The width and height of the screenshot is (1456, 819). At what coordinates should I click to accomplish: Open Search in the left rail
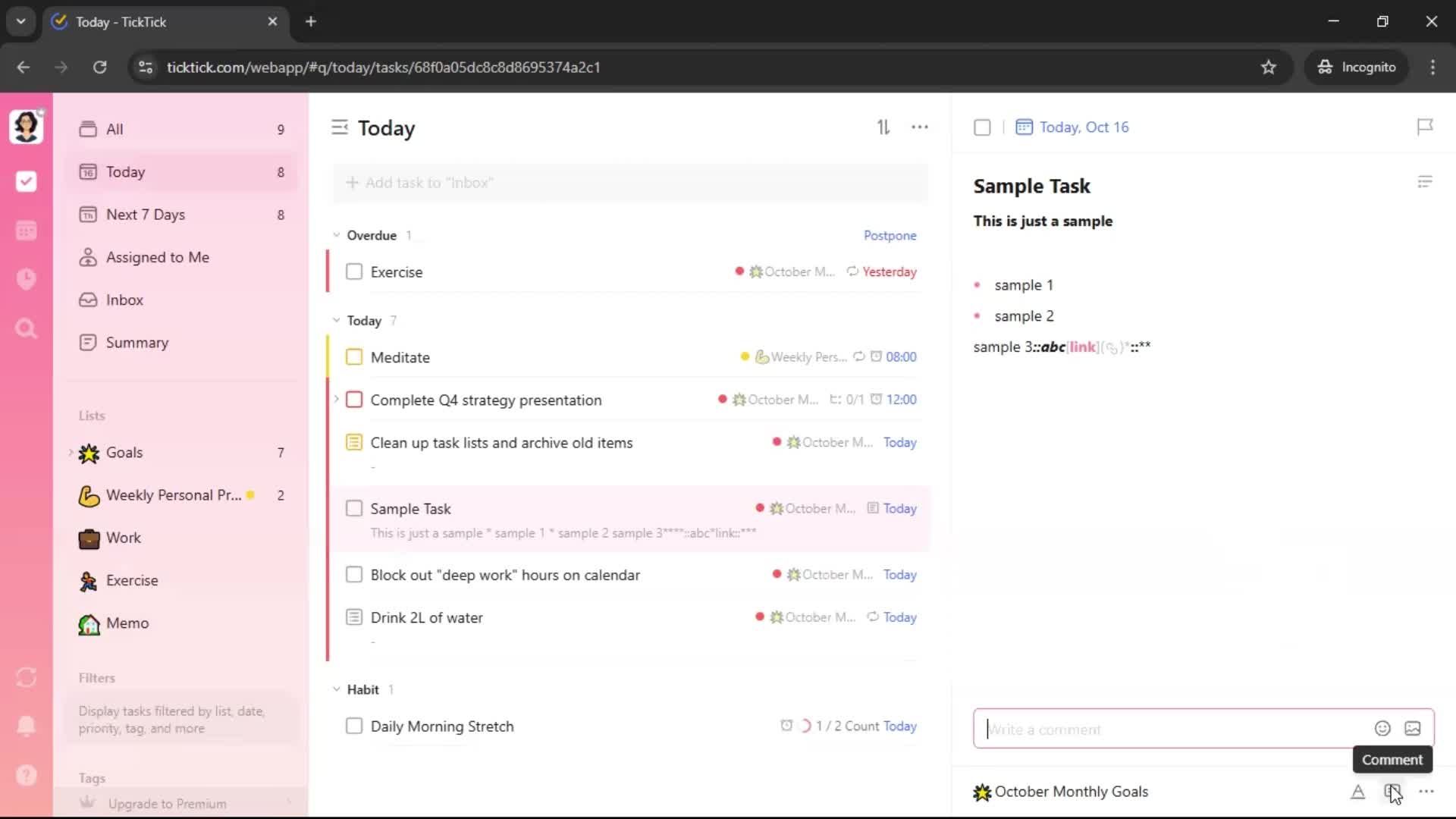tap(26, 328)
